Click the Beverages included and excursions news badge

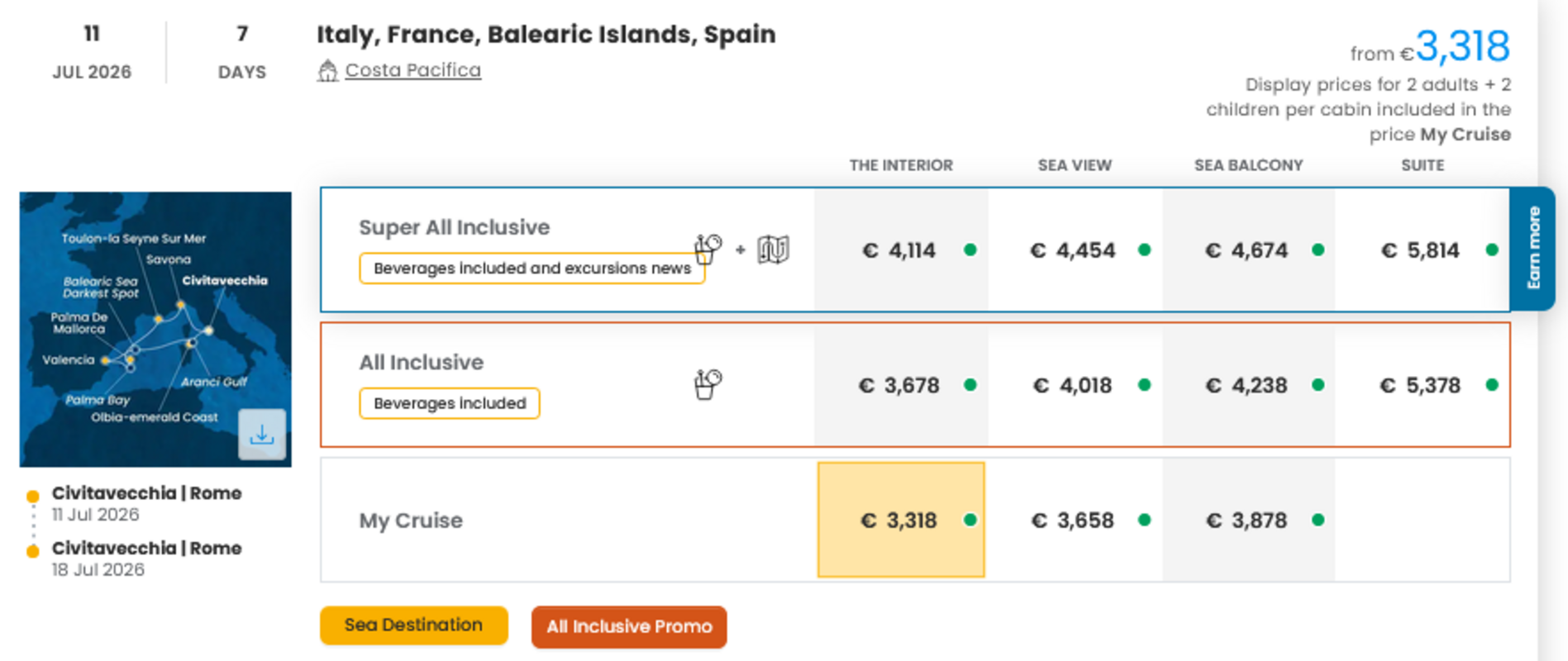(531, 269)
